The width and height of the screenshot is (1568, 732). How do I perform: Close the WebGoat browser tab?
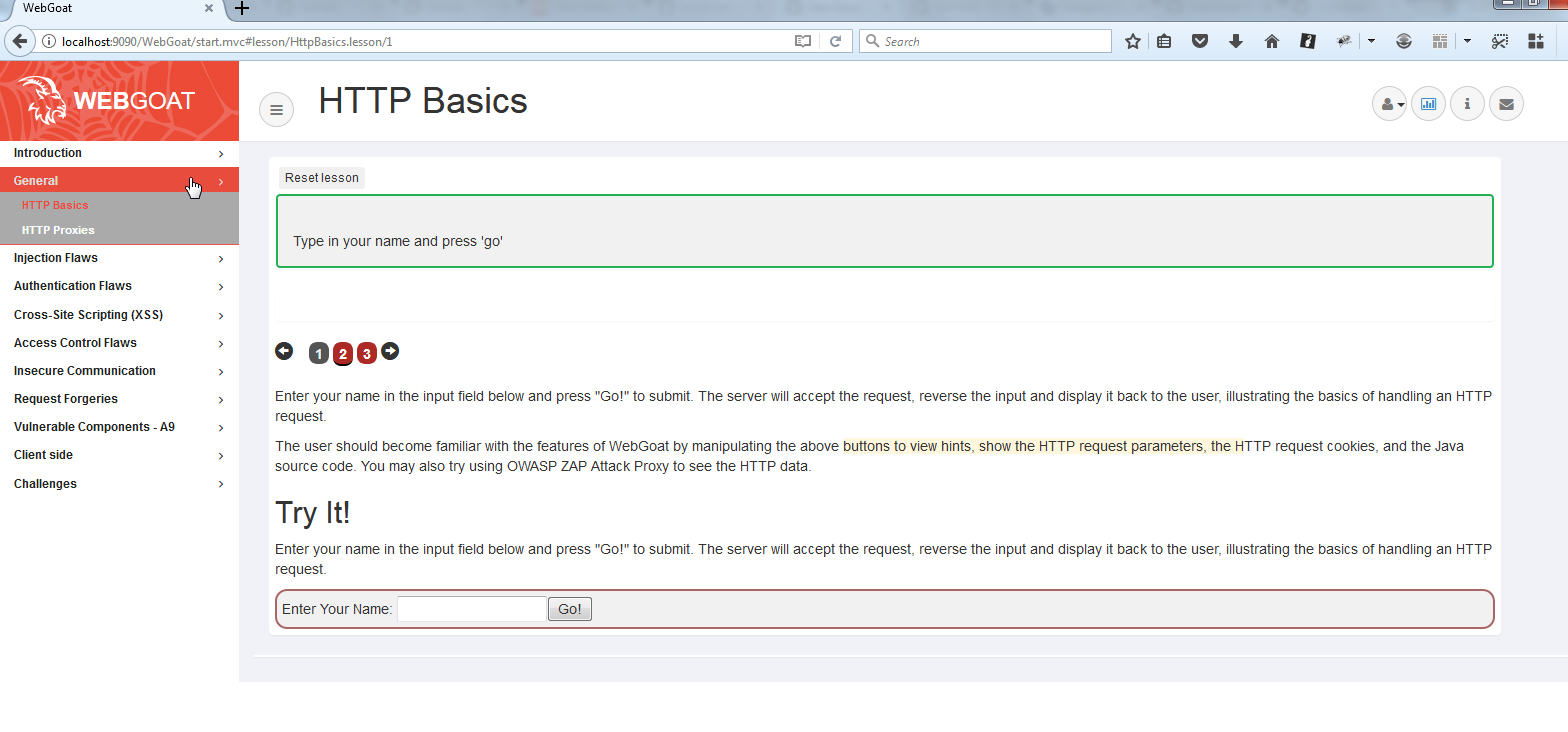209,8
